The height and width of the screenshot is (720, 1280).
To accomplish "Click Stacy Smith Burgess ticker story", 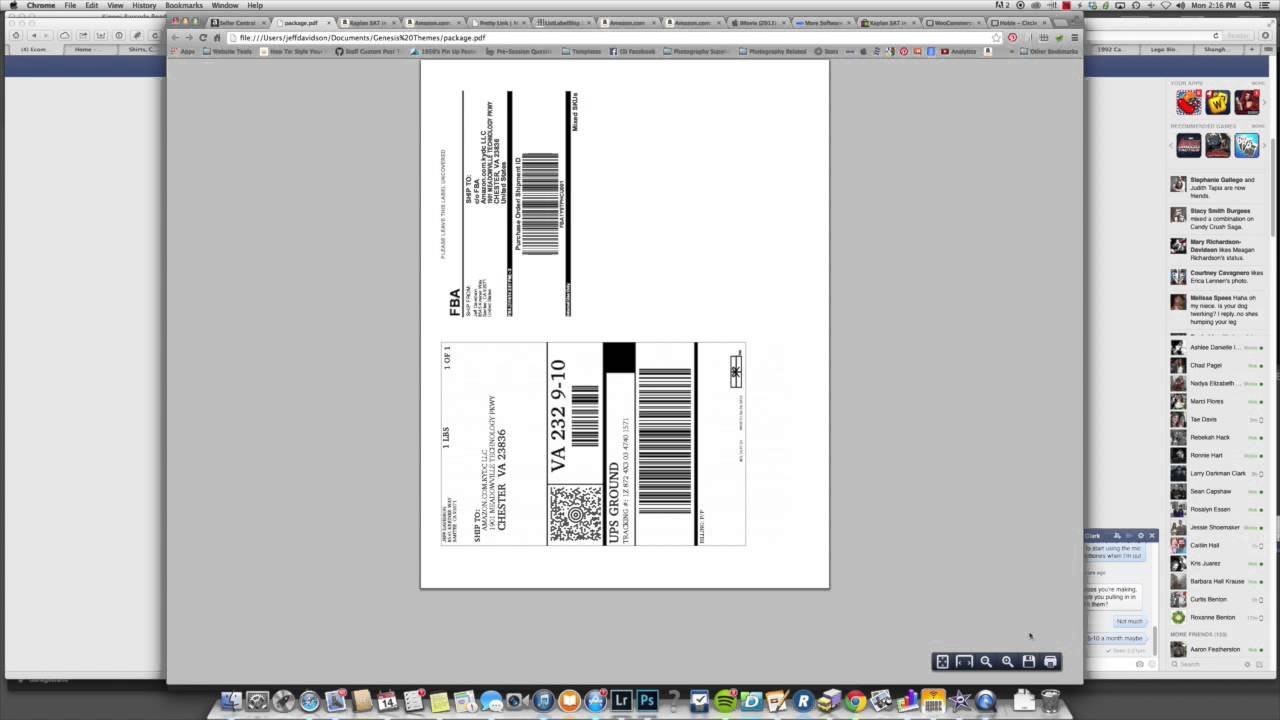I will point(1217,219).
